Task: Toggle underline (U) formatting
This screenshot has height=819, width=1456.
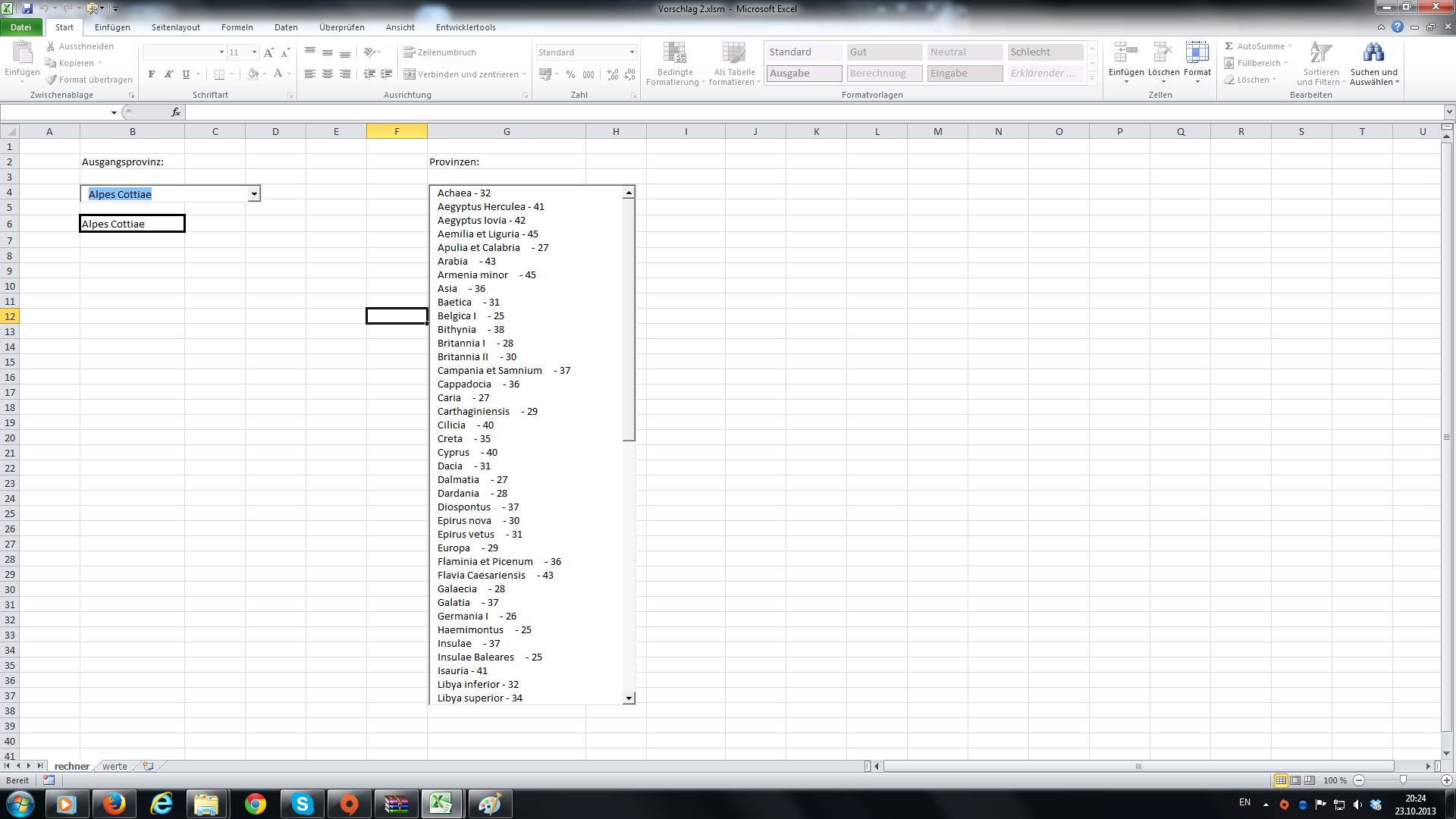Action: point(186,74)
